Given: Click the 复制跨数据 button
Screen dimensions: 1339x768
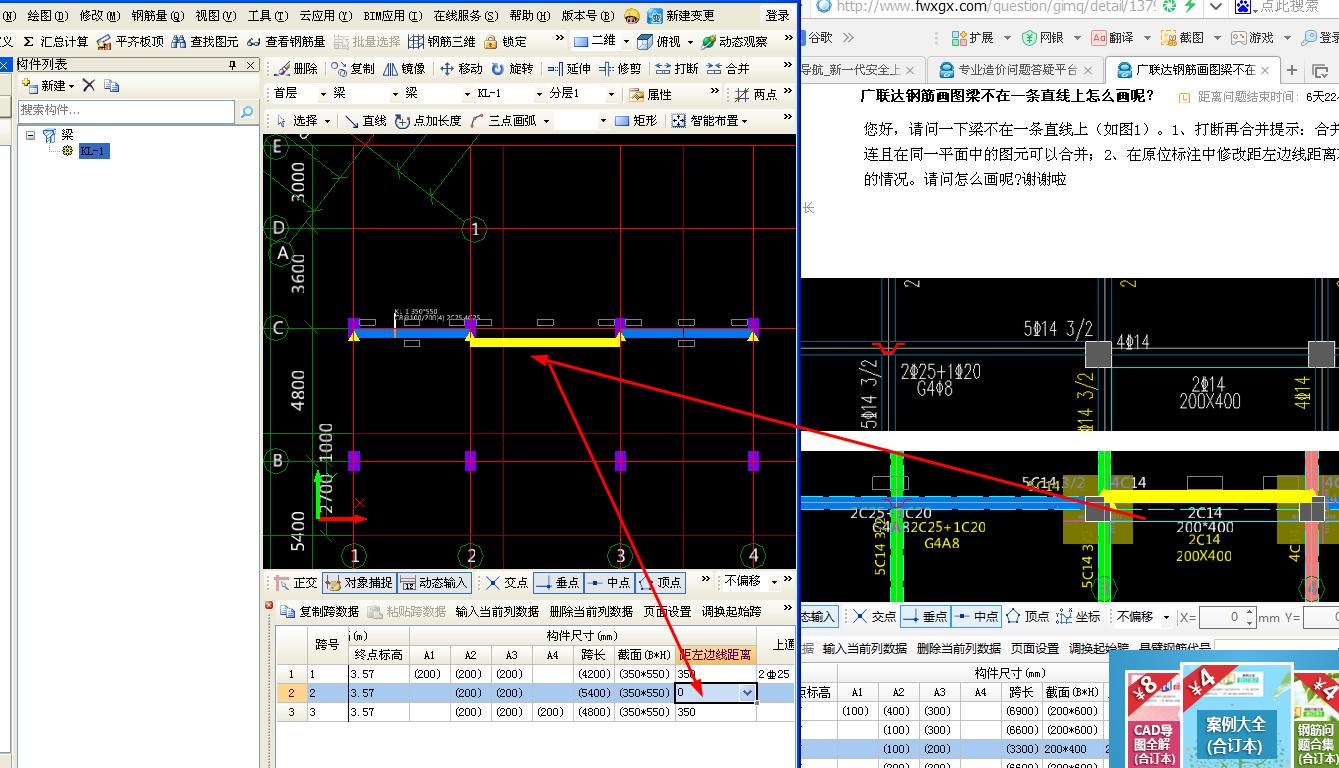Looking at the screenshot, I should (x=320, y=611).
